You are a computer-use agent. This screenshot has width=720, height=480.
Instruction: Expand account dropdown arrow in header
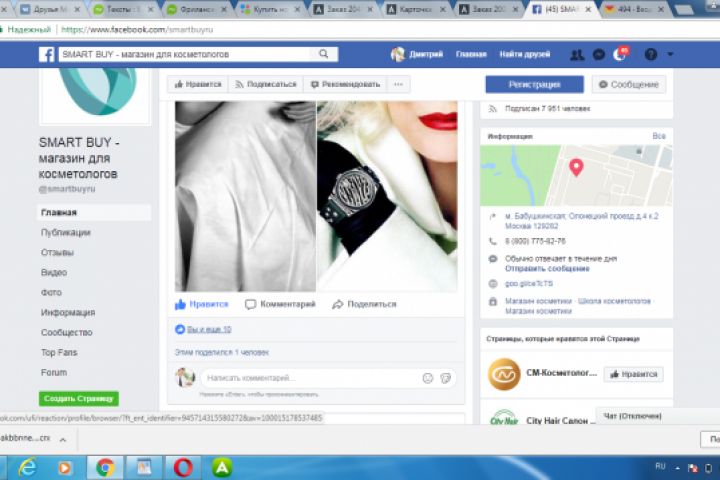(x=670, y=54)
